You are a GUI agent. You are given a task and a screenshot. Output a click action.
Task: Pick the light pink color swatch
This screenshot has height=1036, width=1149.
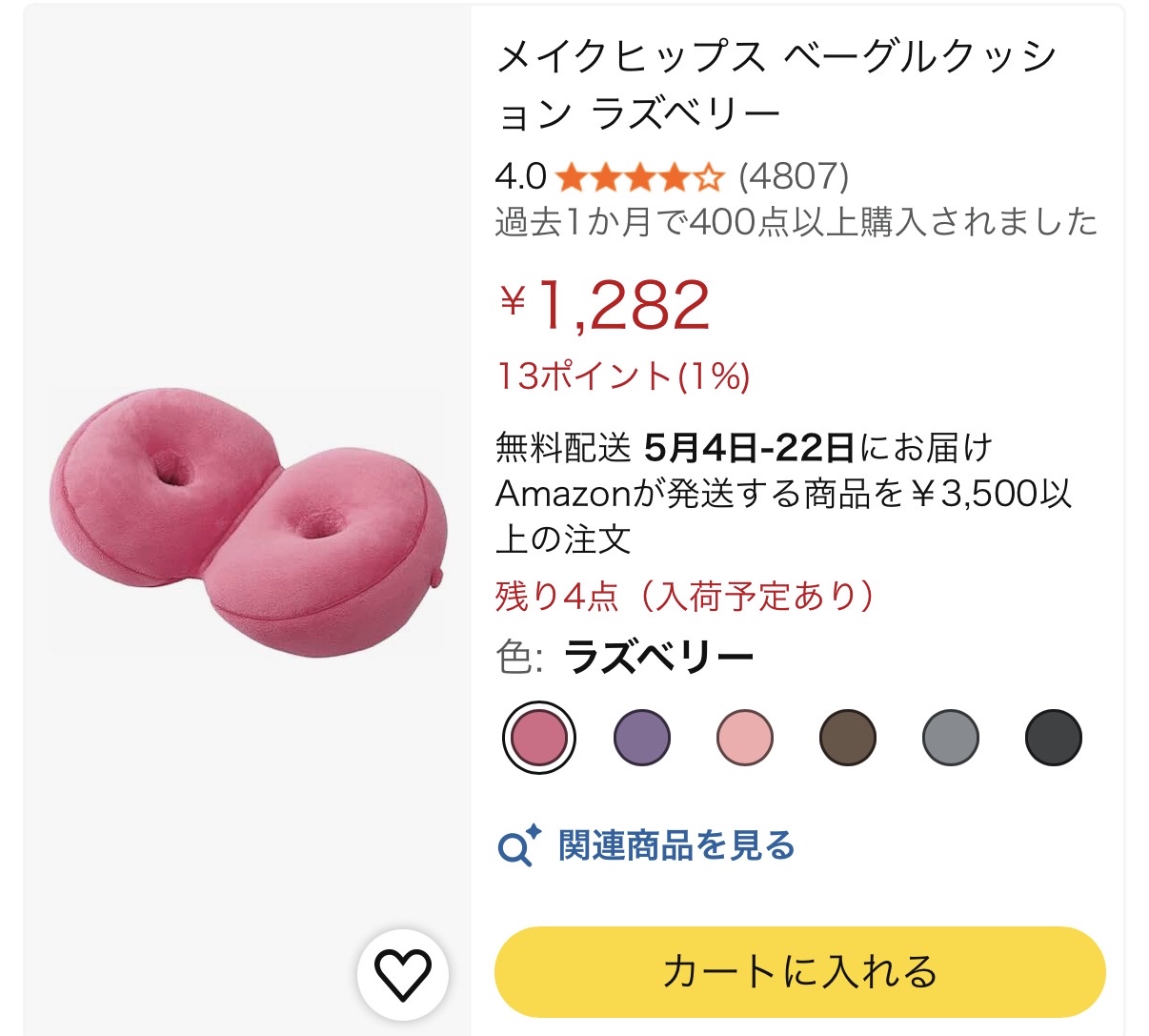click(x=745, y=738)
